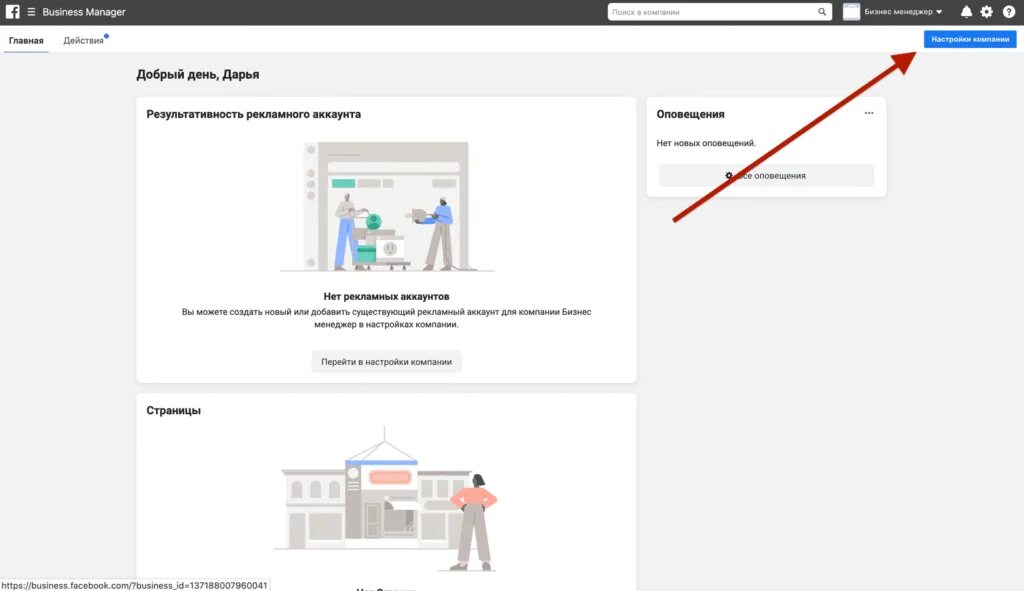Switch to the Главная tab

coord(26,40)
